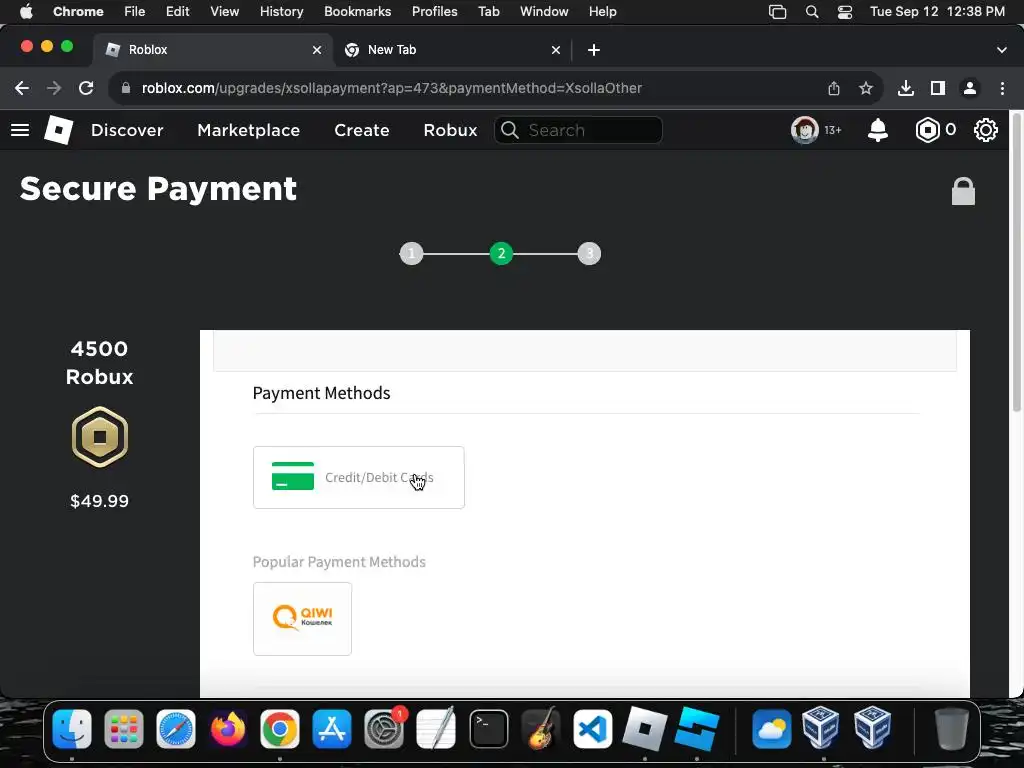The image size is (1024, 768).
Task: Choose Credit/Debit Cards payment method
Action: [x=359, y=477]
